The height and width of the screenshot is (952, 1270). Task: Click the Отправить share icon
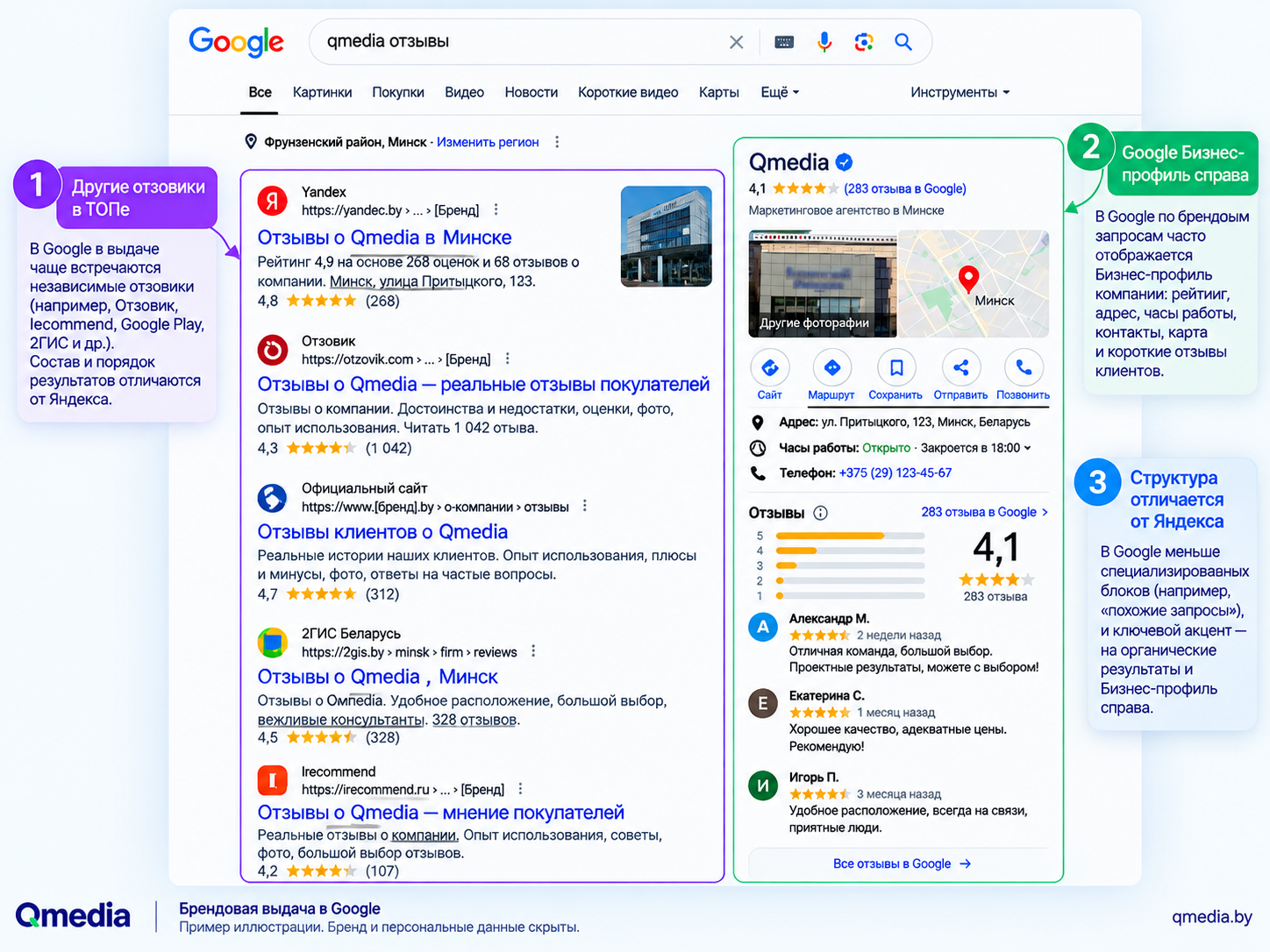click(x=961, y=367)
